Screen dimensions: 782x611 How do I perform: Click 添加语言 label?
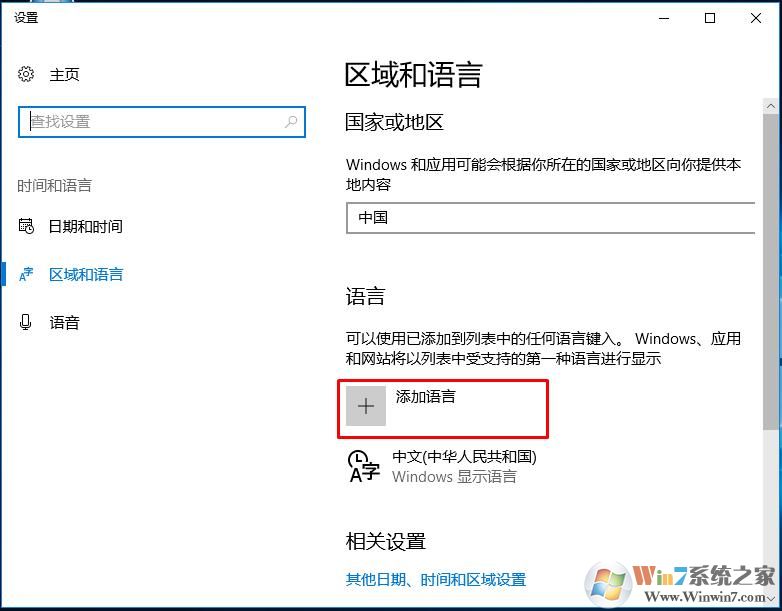(425, 397)
